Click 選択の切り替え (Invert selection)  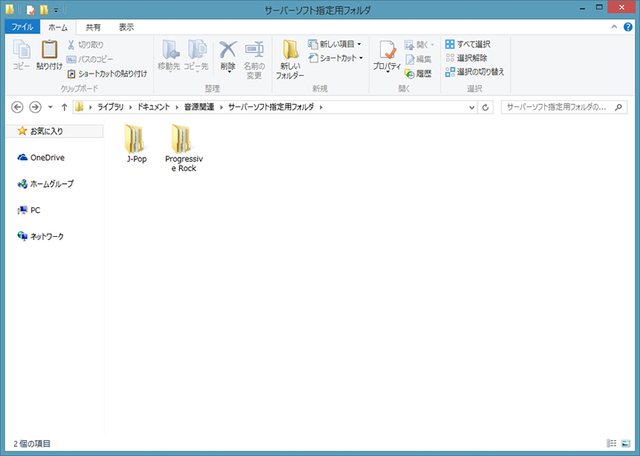475,71
